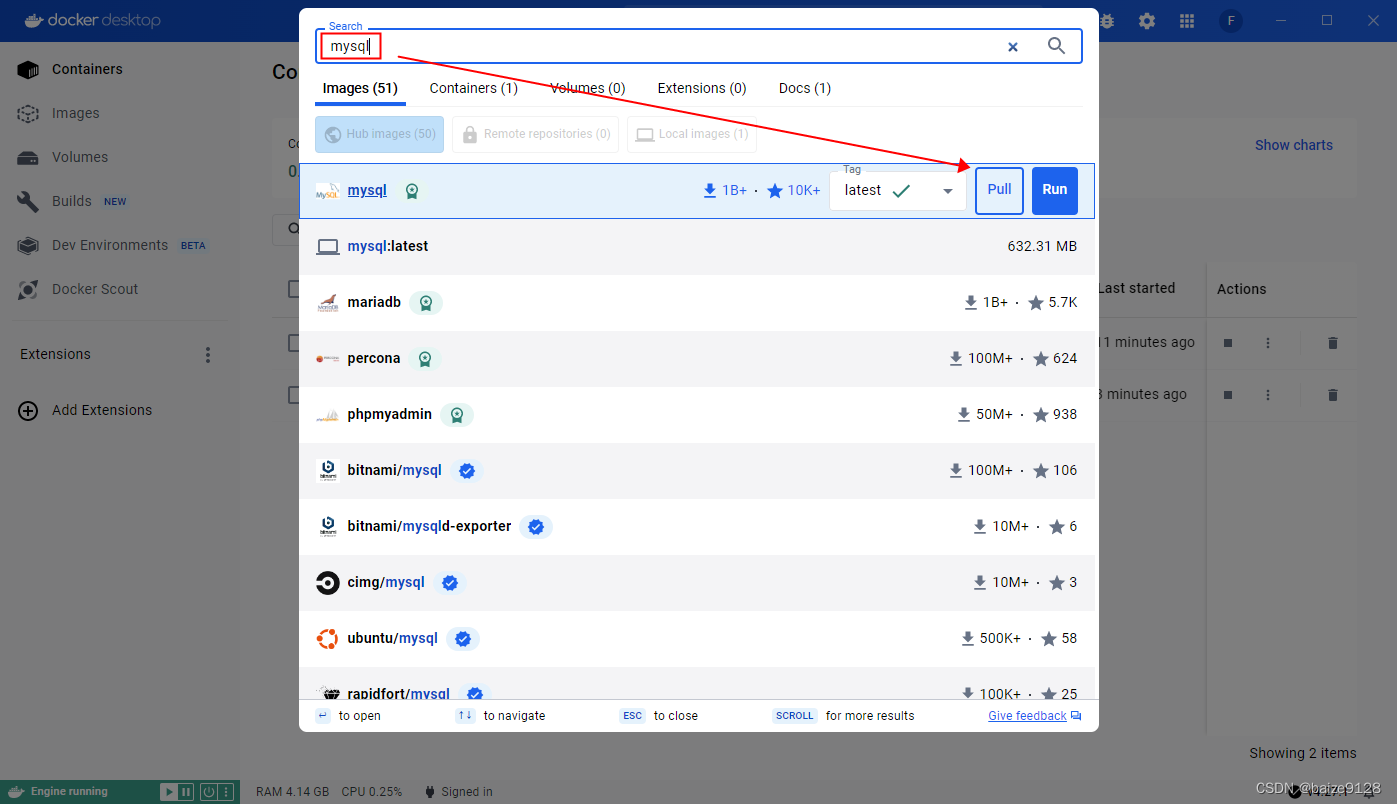Image resolution: width=1397 pixels, height=804 pixels.
Task: Open the mysql official image link
Action: pos(367,190)
